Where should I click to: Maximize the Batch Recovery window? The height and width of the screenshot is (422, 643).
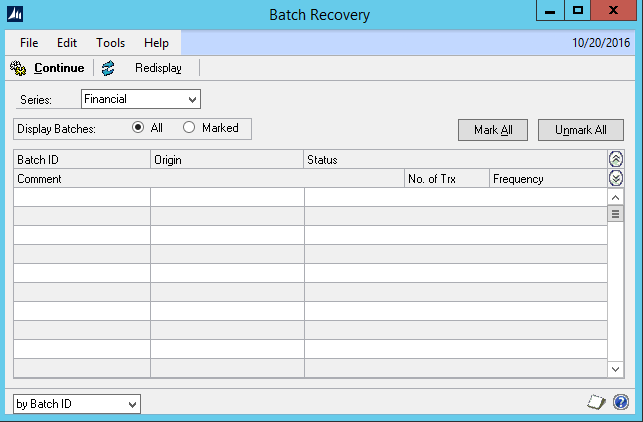click(x=578, y=11)
